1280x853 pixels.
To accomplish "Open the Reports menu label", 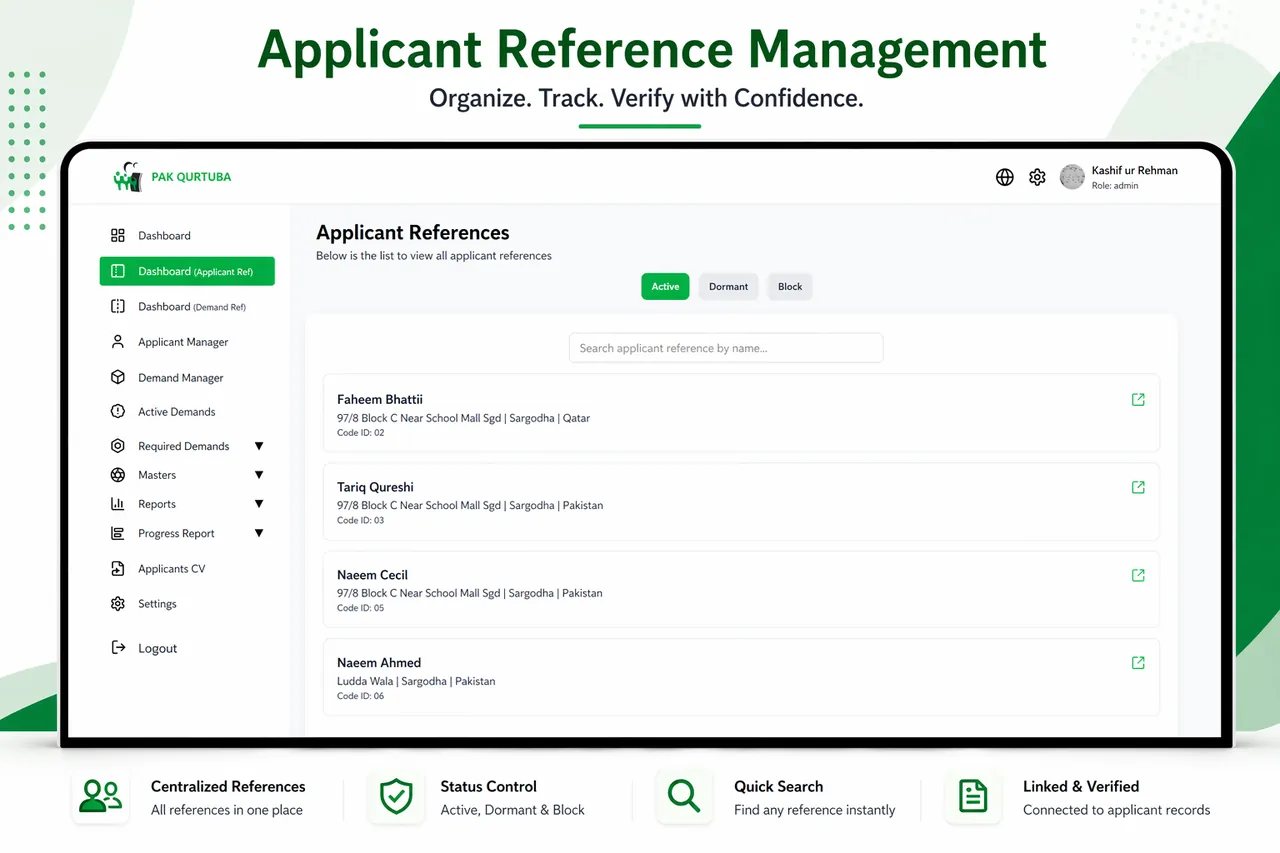I will 157,504.
